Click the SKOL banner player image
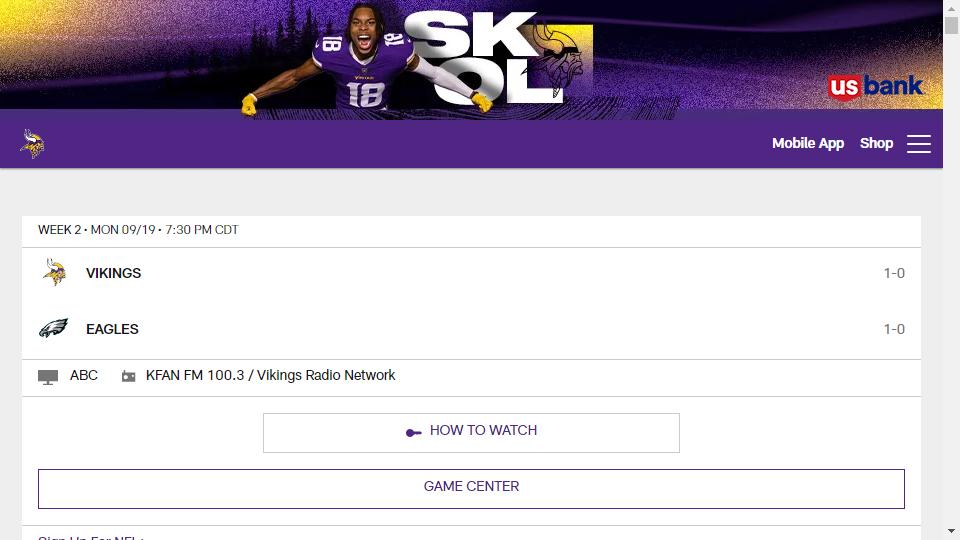The image size is (960, 540). click(366, 59)
